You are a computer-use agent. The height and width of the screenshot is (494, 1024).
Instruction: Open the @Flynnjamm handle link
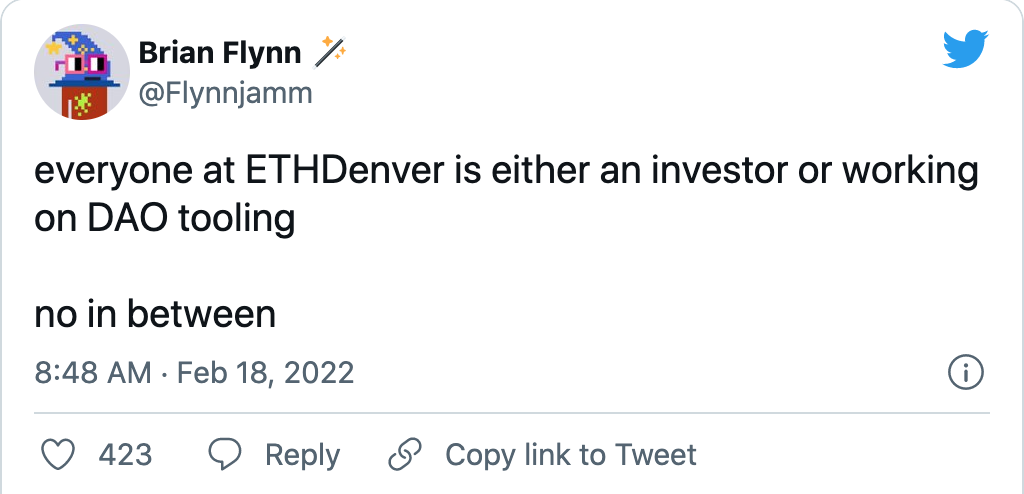click(x=225, y=93)
